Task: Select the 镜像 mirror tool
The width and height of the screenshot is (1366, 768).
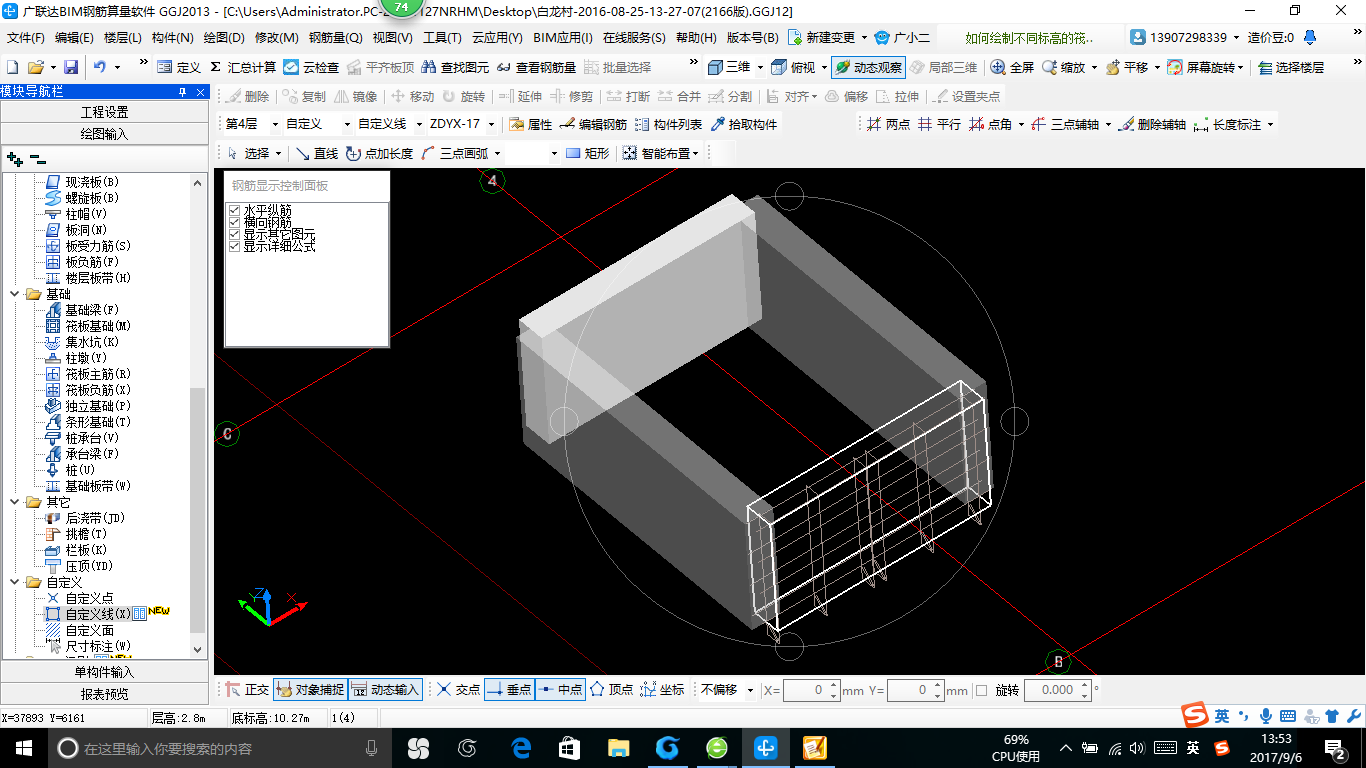Action: tap(355, 96)
